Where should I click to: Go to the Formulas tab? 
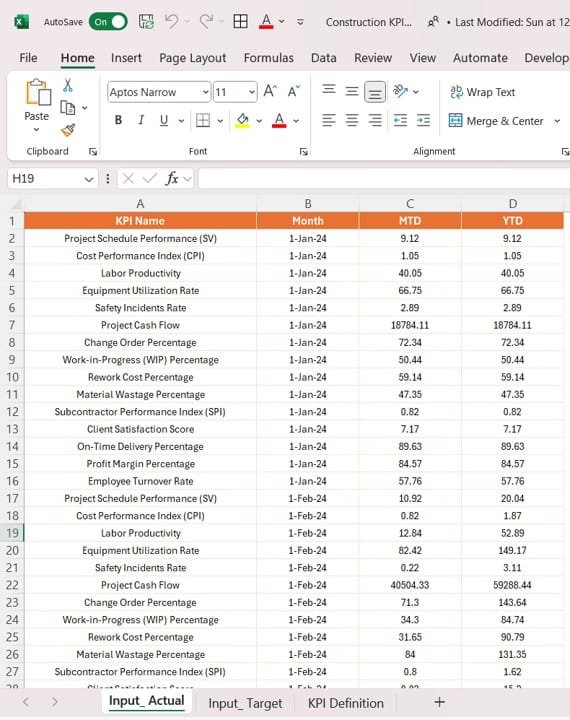[269, 58]
